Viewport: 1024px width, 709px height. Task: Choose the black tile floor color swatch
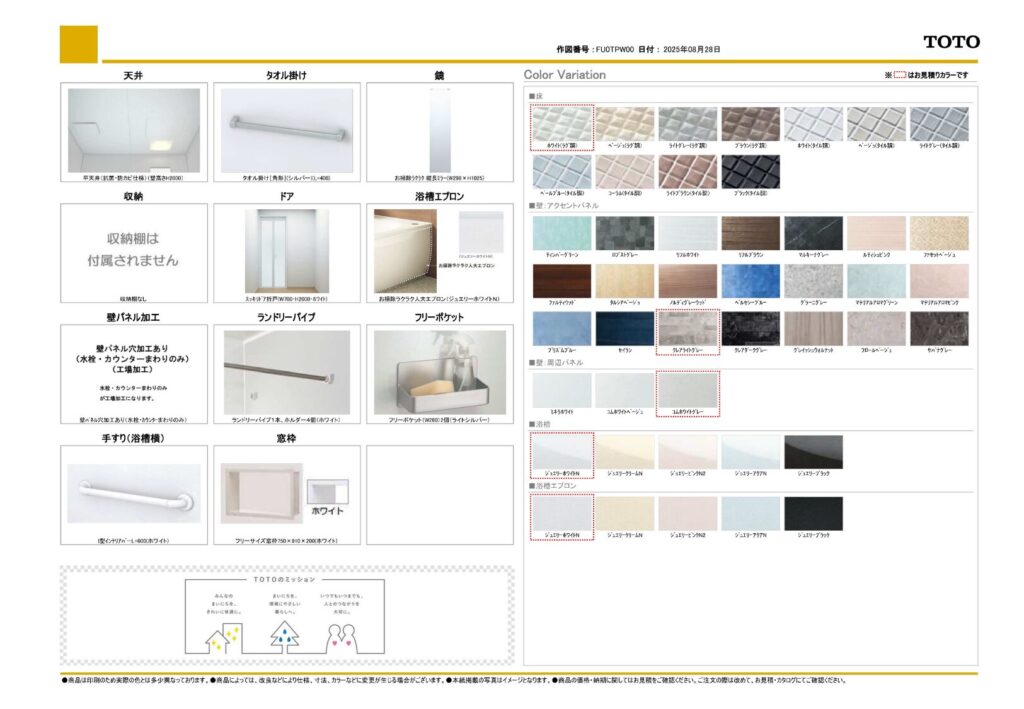tap(750, 171)
